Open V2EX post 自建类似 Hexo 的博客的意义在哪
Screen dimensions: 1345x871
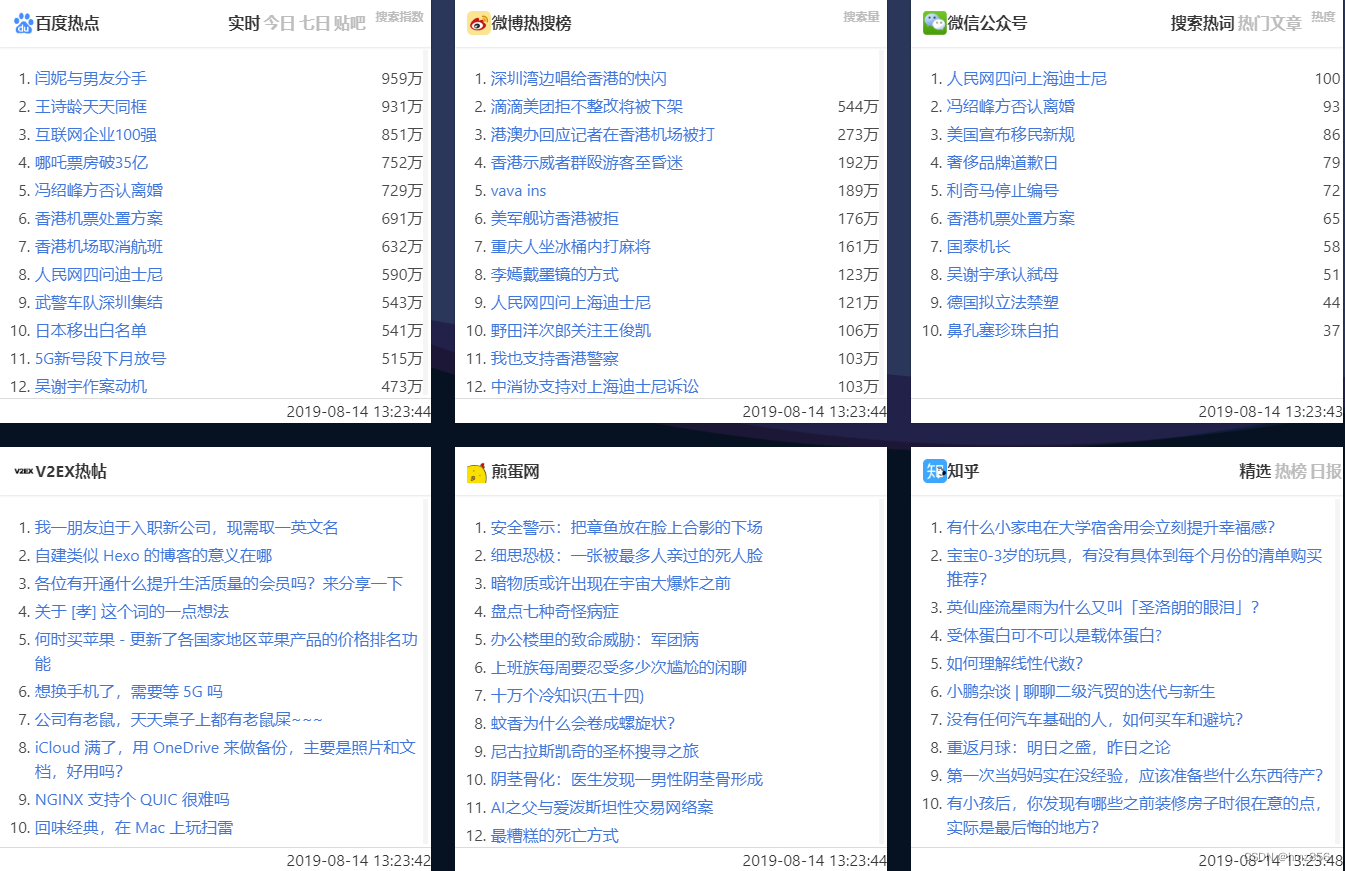tap(154, 555)
